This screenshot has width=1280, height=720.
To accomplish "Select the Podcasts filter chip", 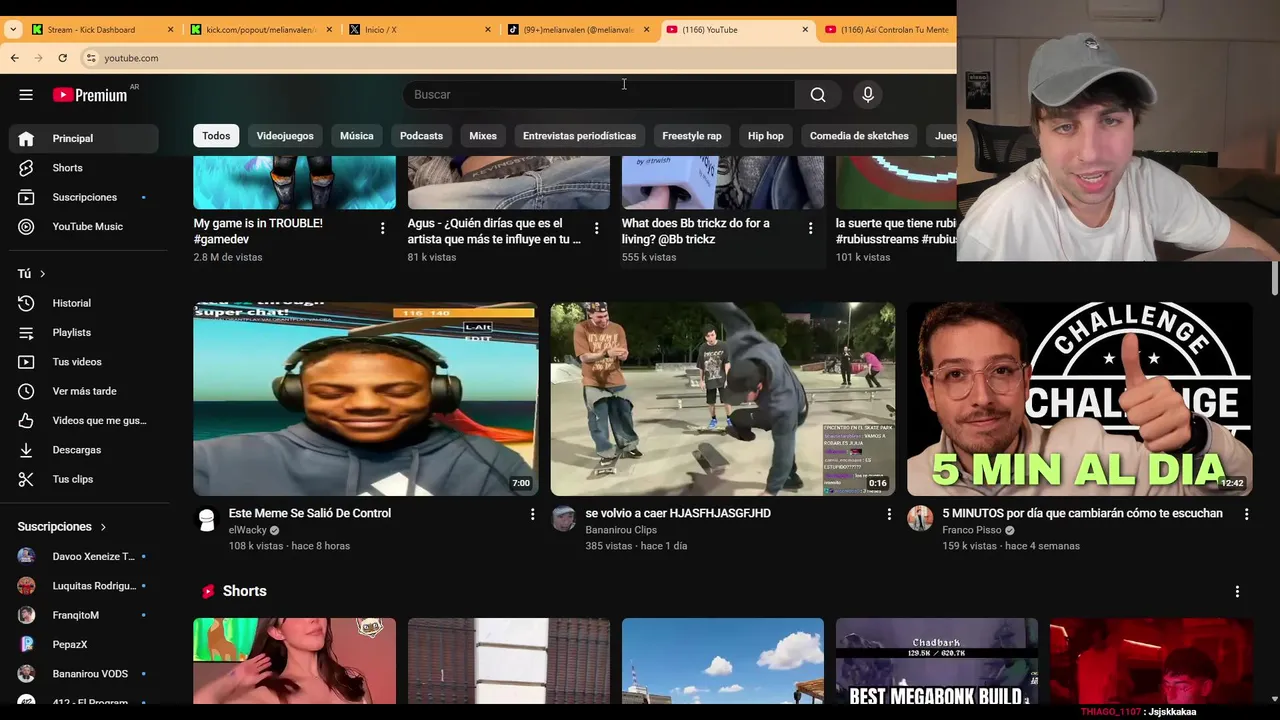I will [x=421, y=136].
